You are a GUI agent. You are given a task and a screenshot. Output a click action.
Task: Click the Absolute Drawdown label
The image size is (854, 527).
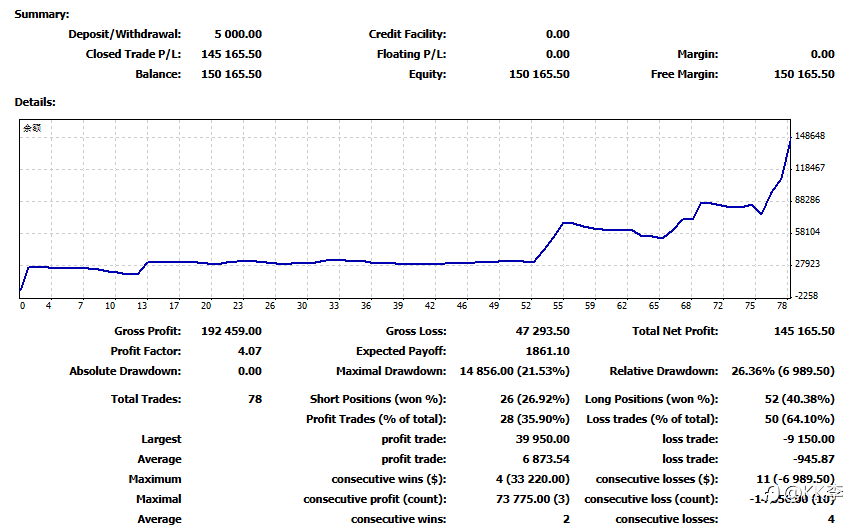pos(125,371)
